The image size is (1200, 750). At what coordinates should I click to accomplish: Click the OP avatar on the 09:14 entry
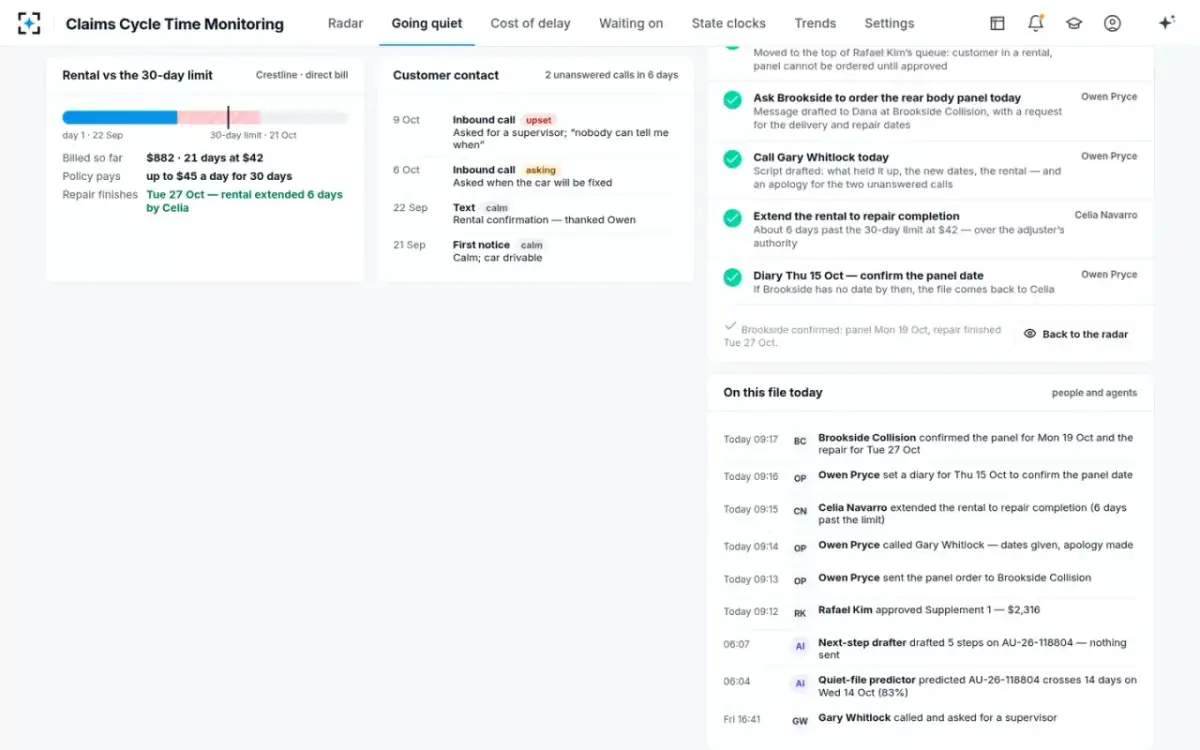tap(800, 548)
